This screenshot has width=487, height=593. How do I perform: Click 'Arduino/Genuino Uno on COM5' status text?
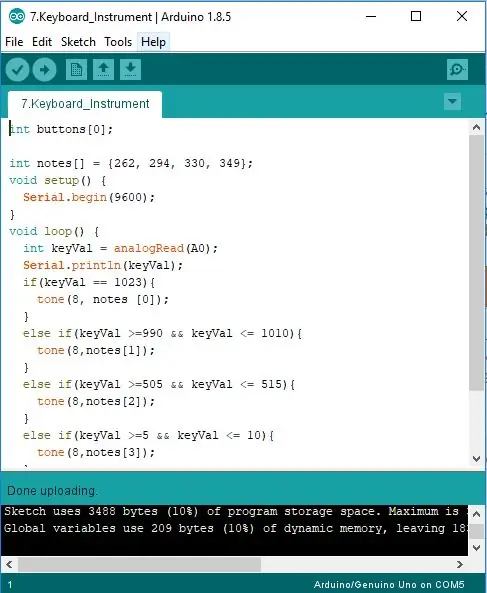tap(389, 585)
